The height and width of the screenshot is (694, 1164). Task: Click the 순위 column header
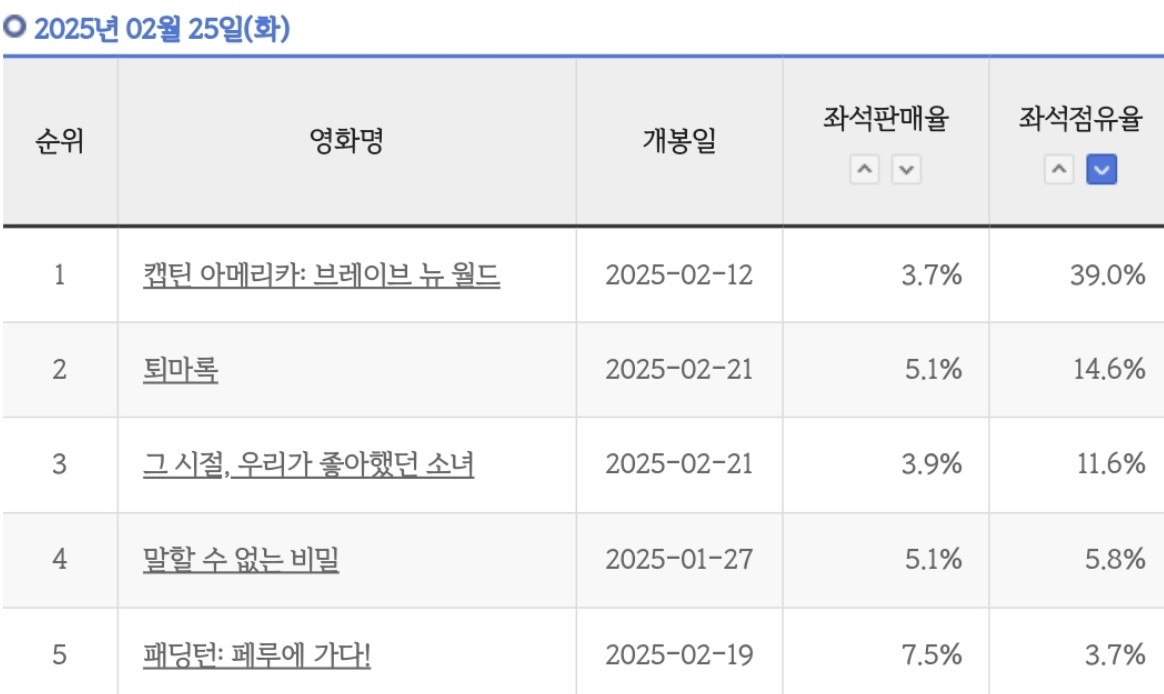pyautogui.click(x=59, y=143)
